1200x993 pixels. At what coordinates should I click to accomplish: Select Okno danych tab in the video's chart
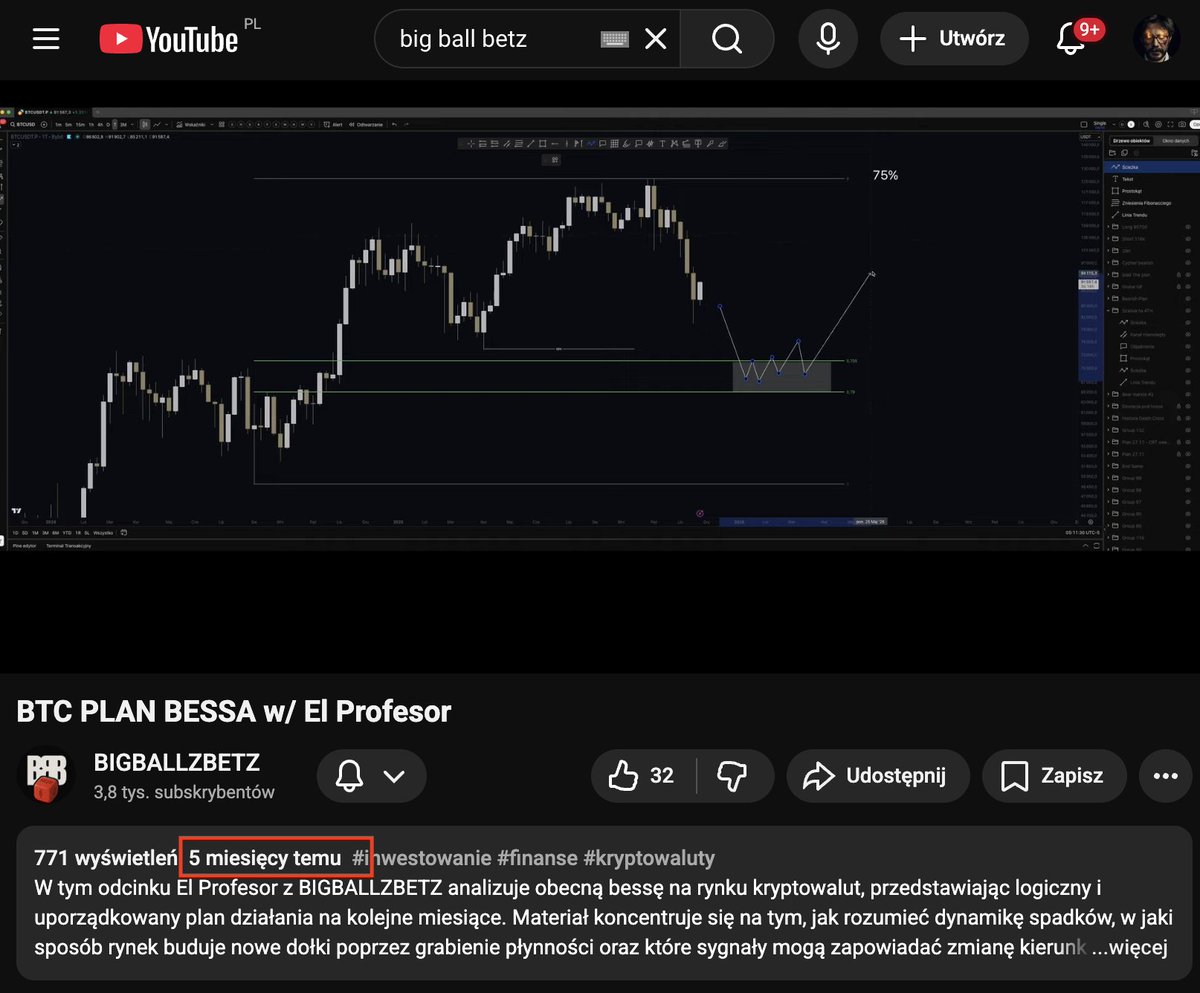(x=1174, y=141)
